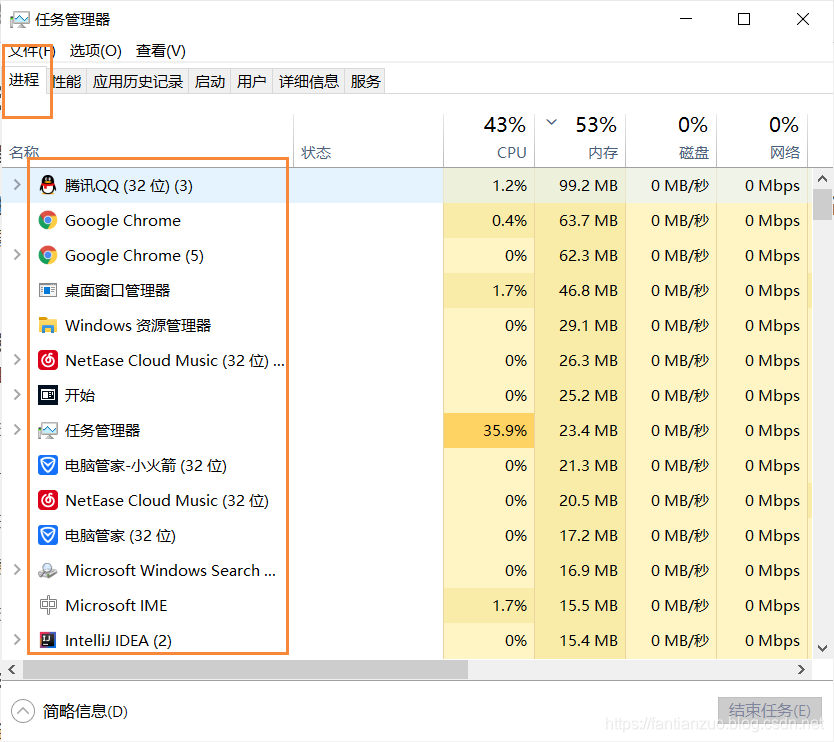Click the first Google Chrome icon (63.7 MB row)
The image size is (834, 742).
click(x=48, y=220)
